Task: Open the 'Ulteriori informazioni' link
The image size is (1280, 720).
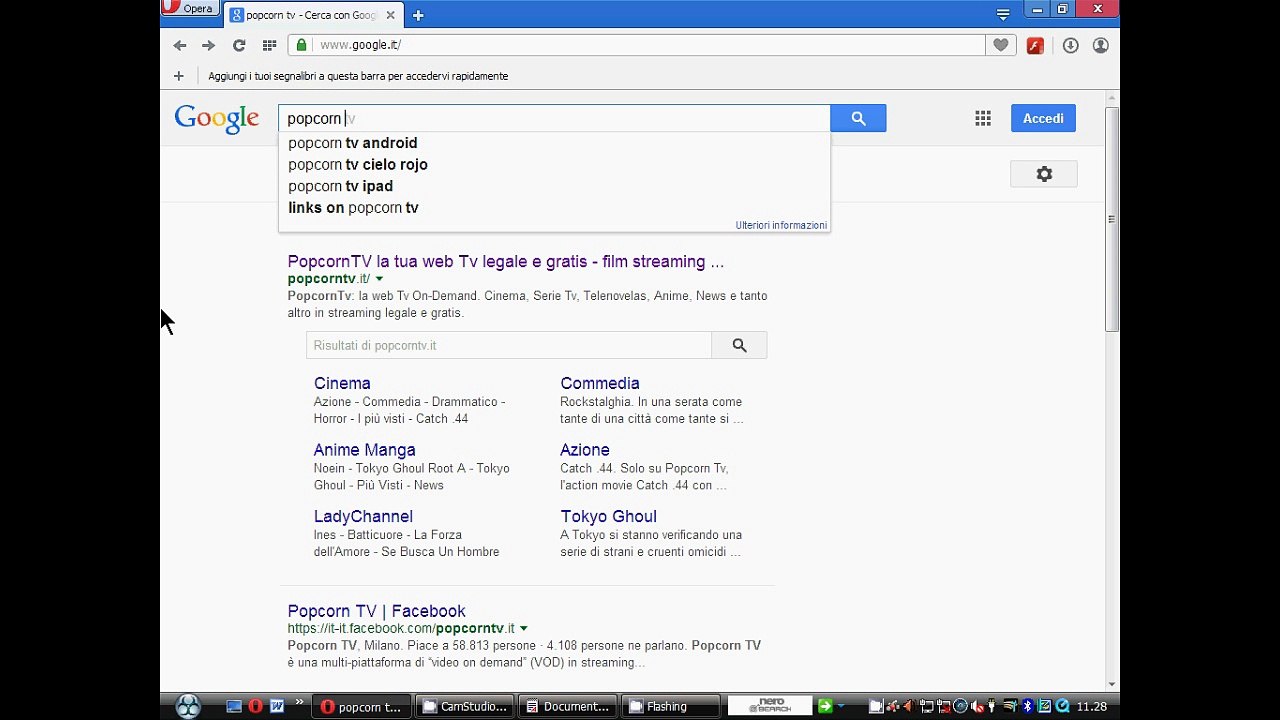Action: (781, 225)
